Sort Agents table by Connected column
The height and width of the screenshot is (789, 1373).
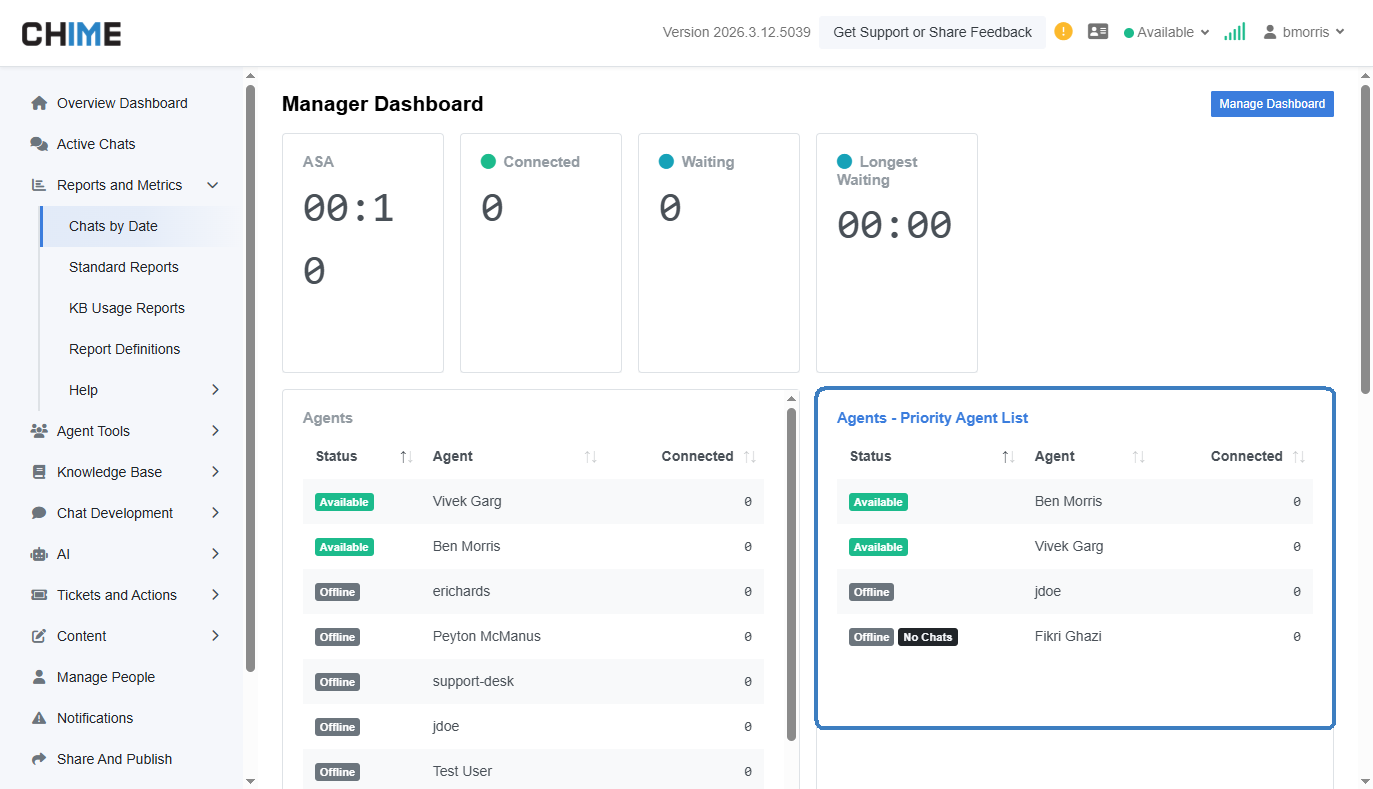pos(750,457)
